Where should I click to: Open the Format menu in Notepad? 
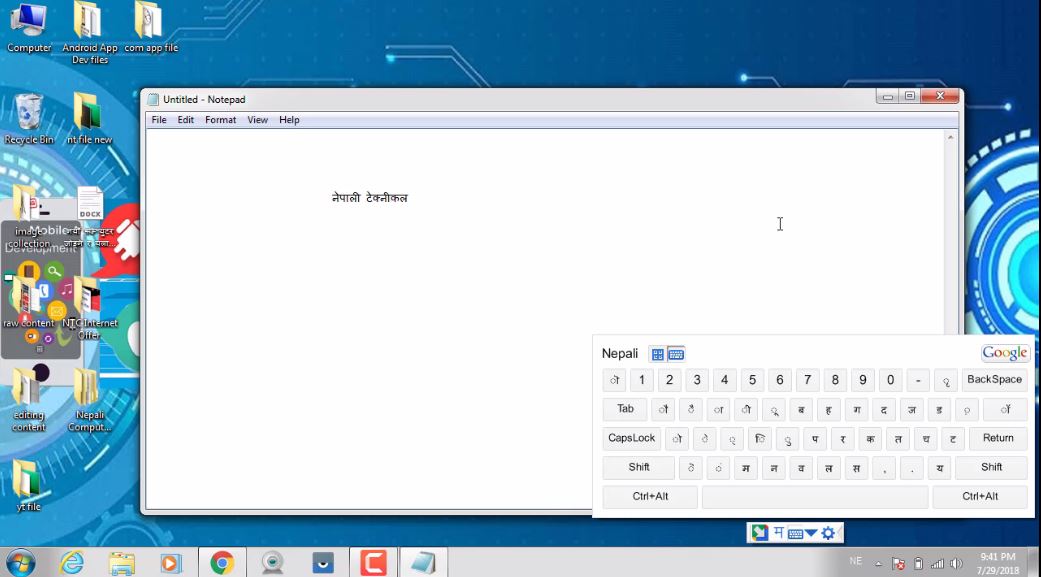pyautogui.click(x=220, y=120)
